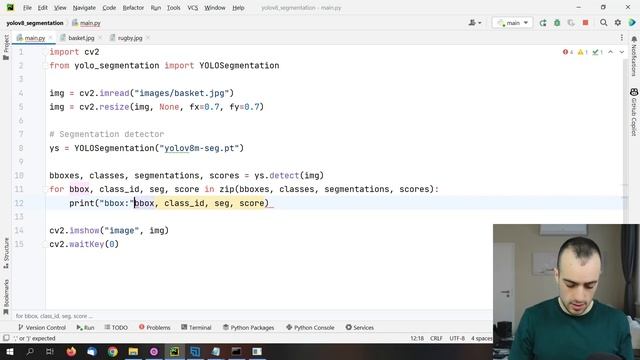Click the Run with Coverage icon

[x=571, y=23]
